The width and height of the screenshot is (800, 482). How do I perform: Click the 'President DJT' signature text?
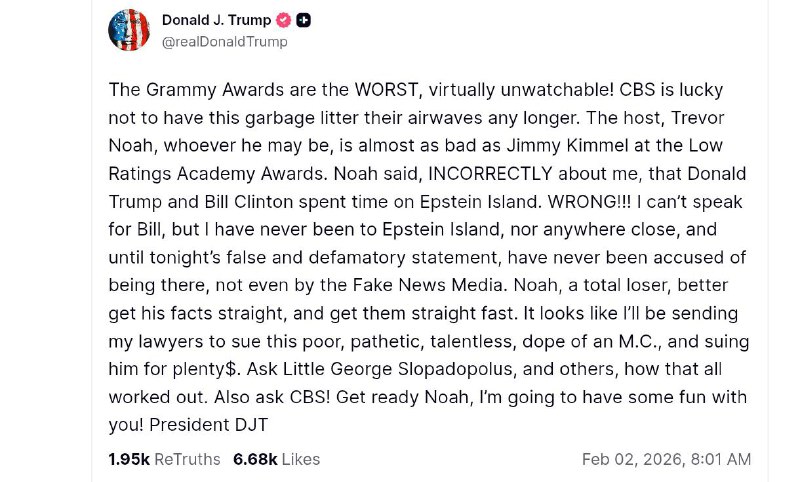pos(209,424)
